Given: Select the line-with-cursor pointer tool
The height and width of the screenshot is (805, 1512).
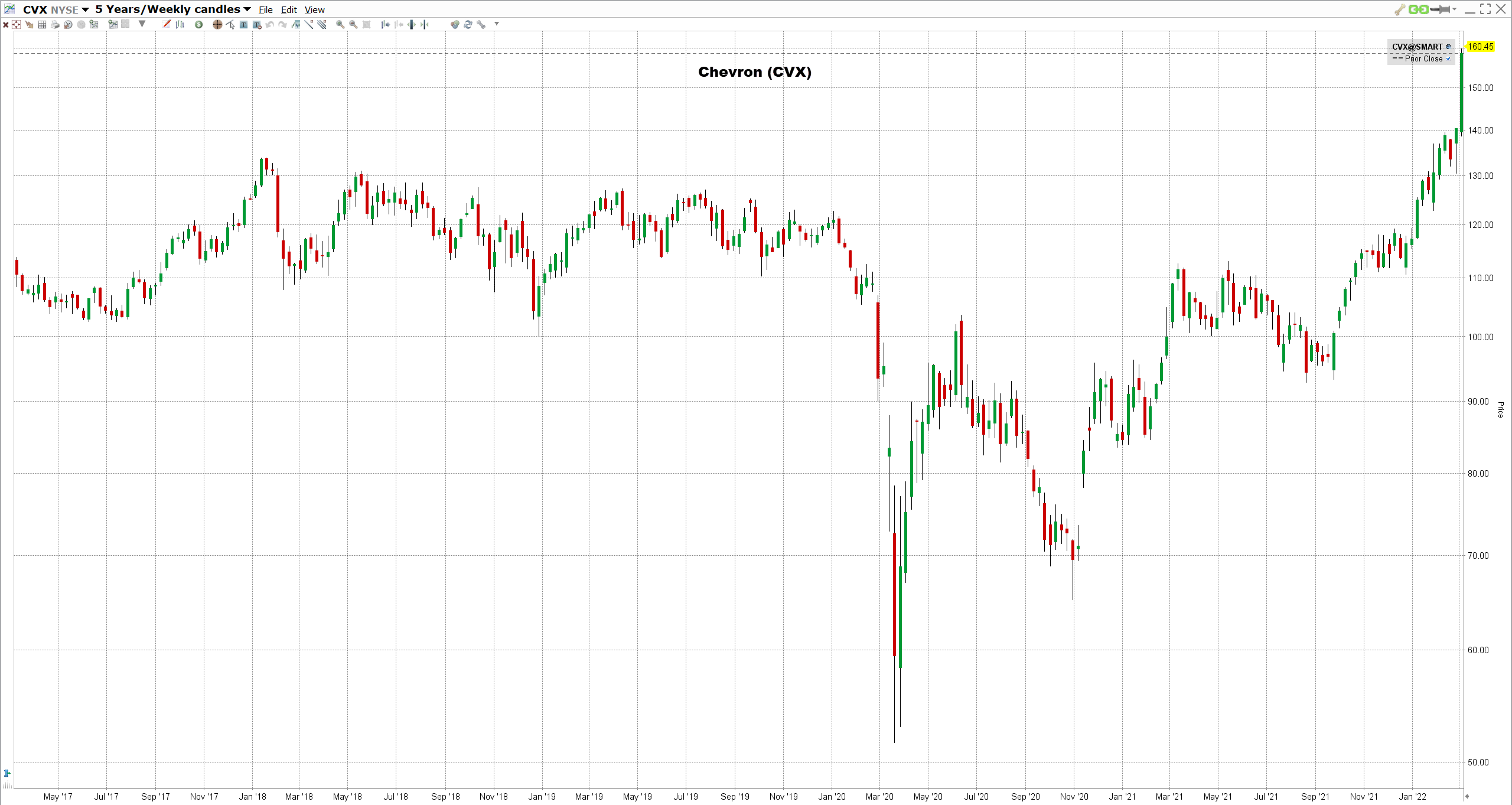Looking at the screenshot, I should coord(230,24).
